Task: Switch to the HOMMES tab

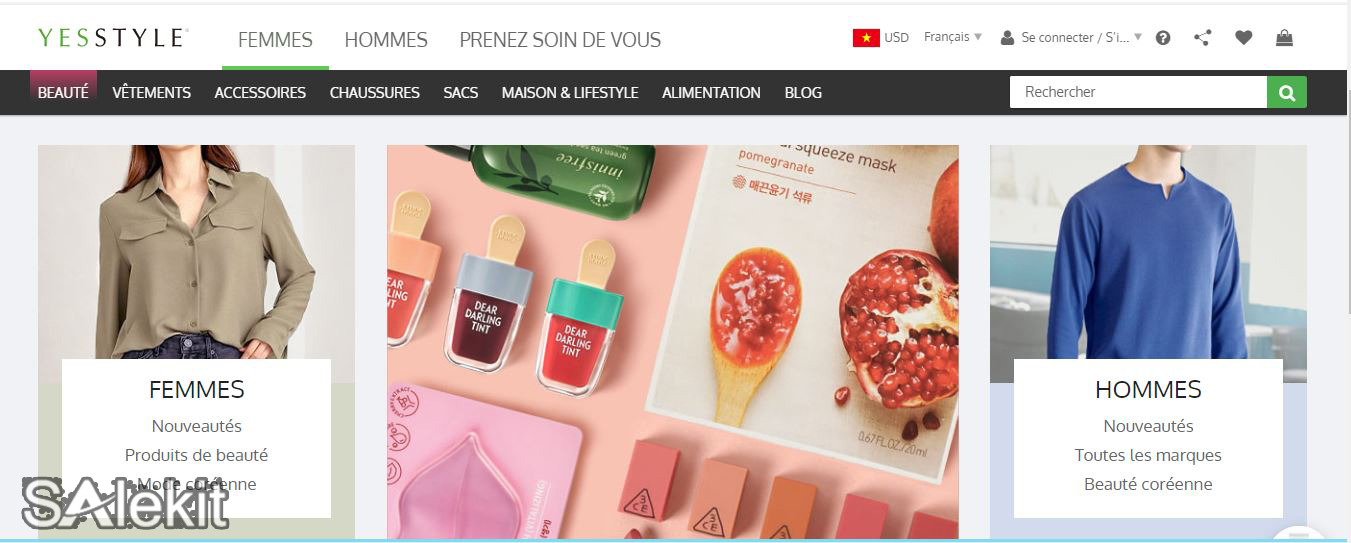Action: (x=386, y=40)
